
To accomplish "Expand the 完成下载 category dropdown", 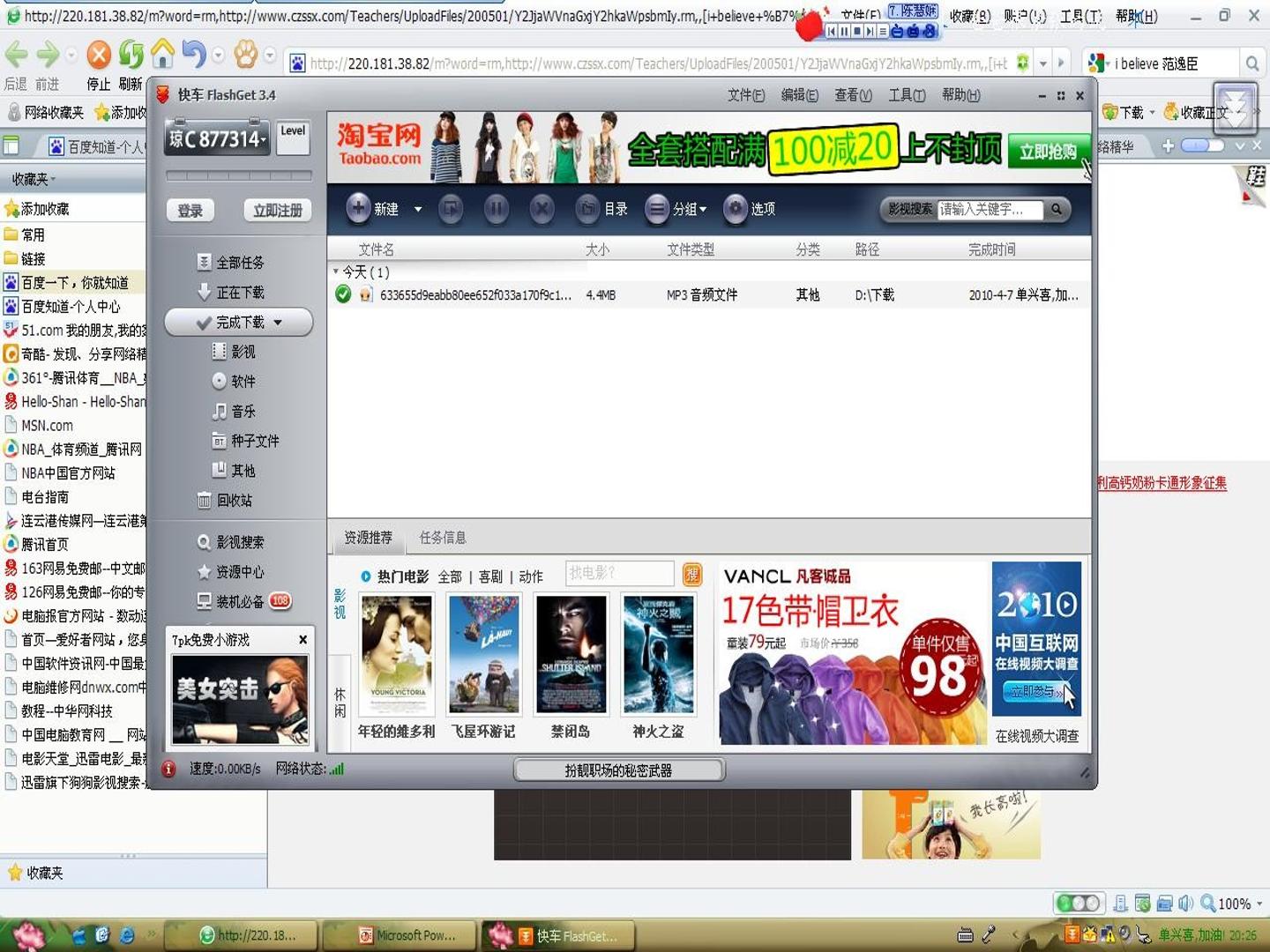I will tap(278, 323).
